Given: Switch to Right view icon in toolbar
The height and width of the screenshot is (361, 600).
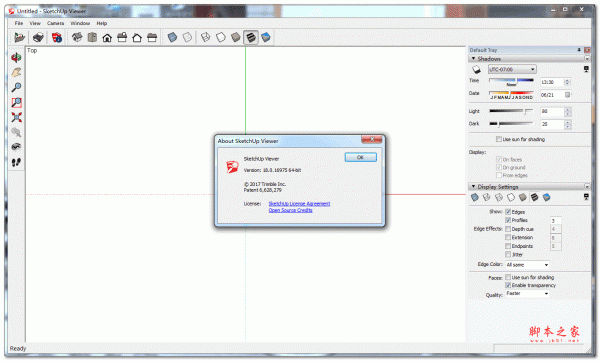Looking at the screenshot, I should tap(122, 38).
